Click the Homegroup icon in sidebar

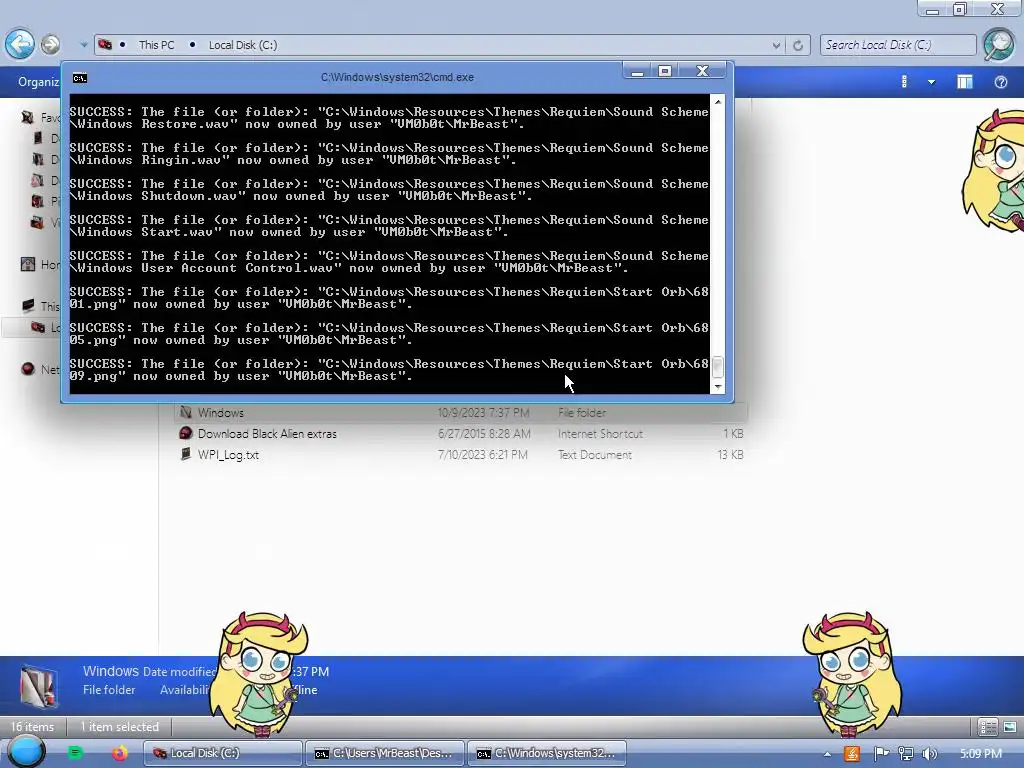pos(28,264)
